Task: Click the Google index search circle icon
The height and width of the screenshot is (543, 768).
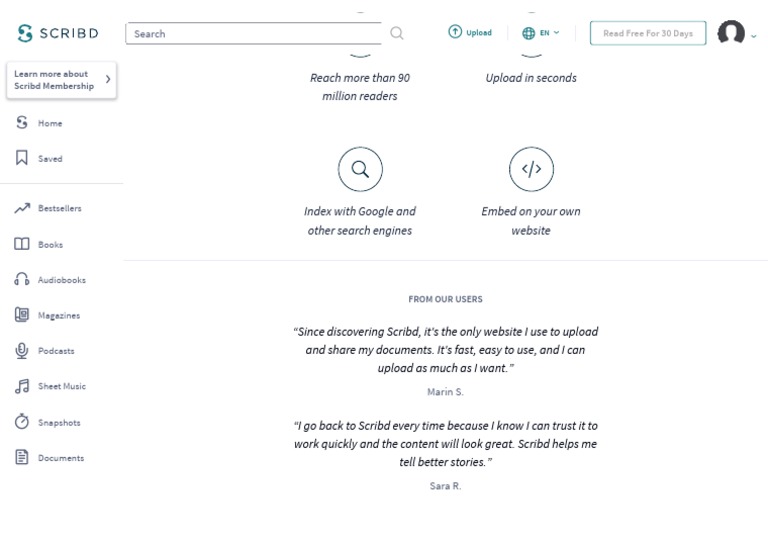Action: [360, 169]
